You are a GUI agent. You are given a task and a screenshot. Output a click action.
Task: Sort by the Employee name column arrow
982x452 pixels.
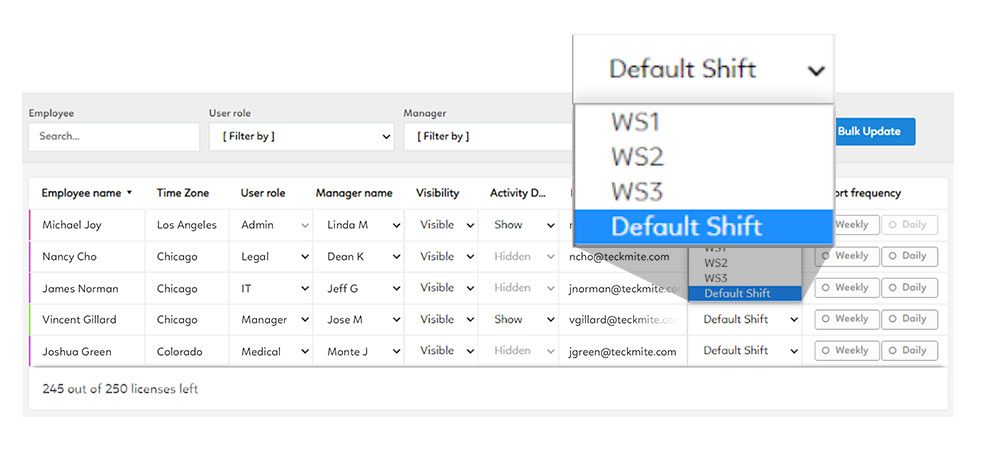point(130,193)
